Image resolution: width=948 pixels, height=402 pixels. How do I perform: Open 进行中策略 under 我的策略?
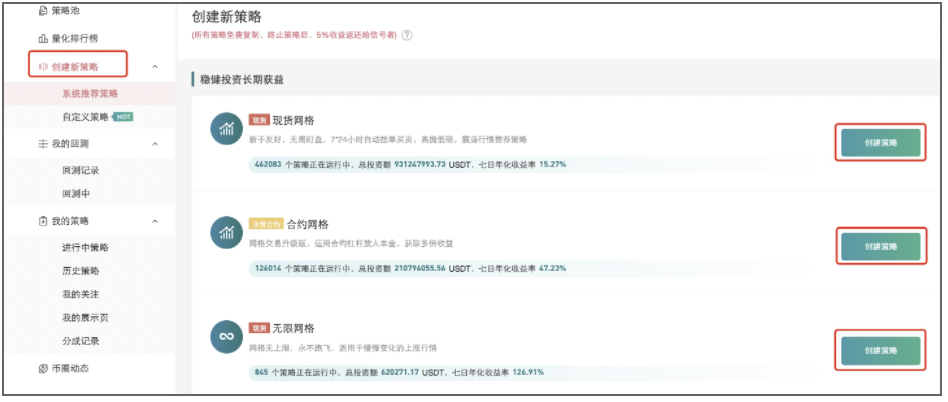(x=85, y=247)
